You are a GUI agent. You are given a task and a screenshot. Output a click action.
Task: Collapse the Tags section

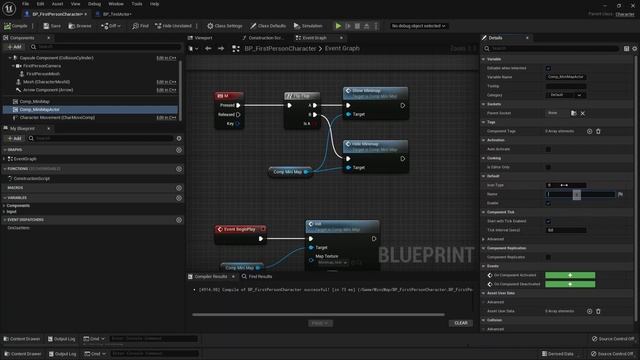[x=484, y=122]
